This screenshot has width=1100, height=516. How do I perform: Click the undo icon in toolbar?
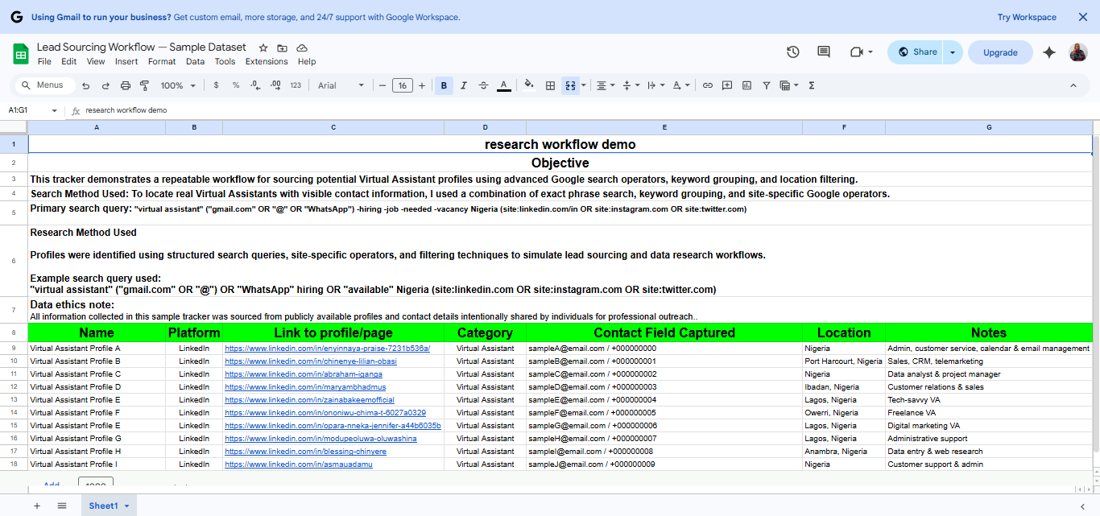[86, 86]
